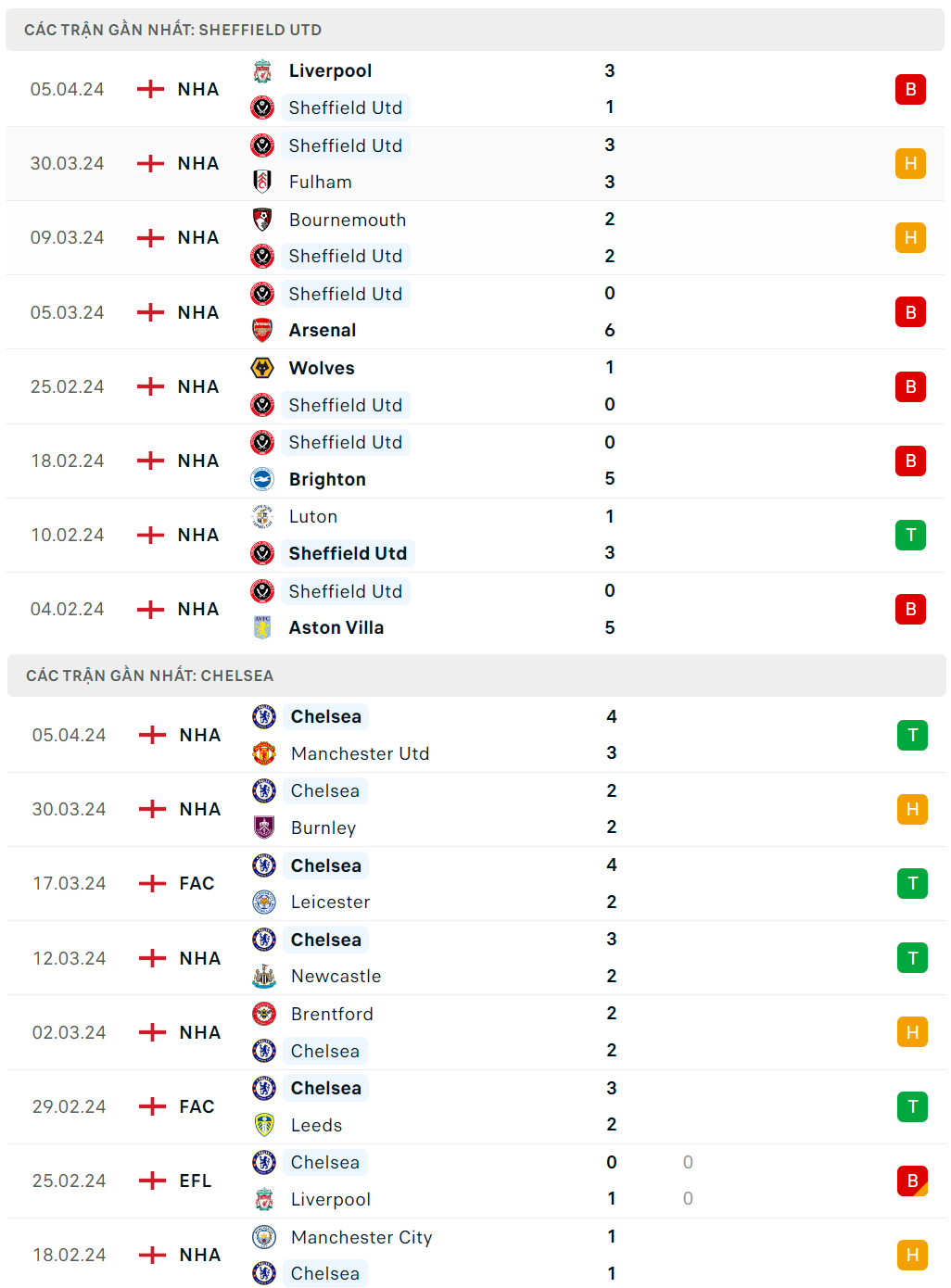Click the Aston Villa club crest icon
Viewport: 951px width, 1288px height.
(x=262, y=627)
